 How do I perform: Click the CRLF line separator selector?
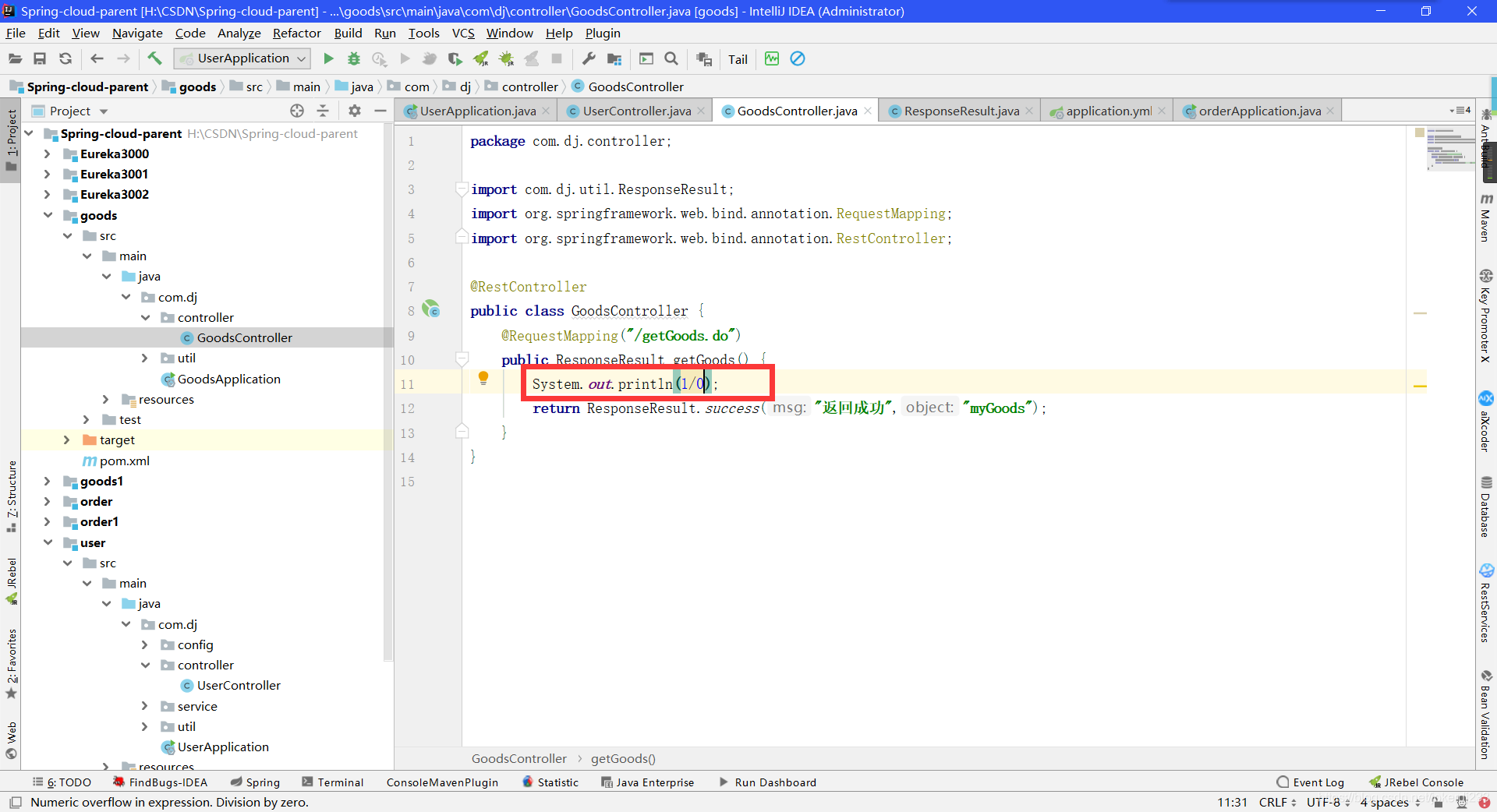pos(1277,802)
